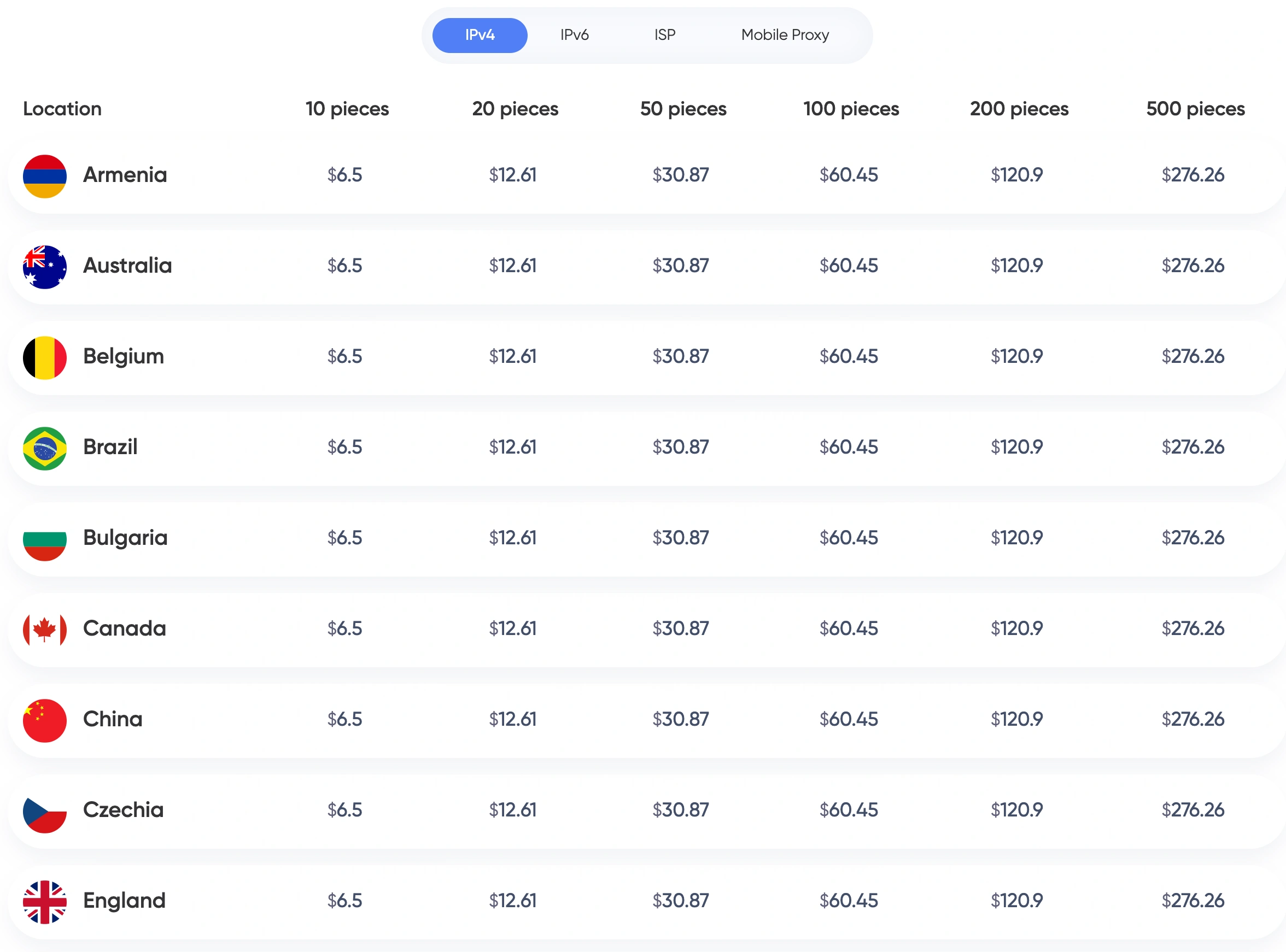Click the Czechia flag icon
This screenshot has height=952, width=1286.
[x=44, y=811]
